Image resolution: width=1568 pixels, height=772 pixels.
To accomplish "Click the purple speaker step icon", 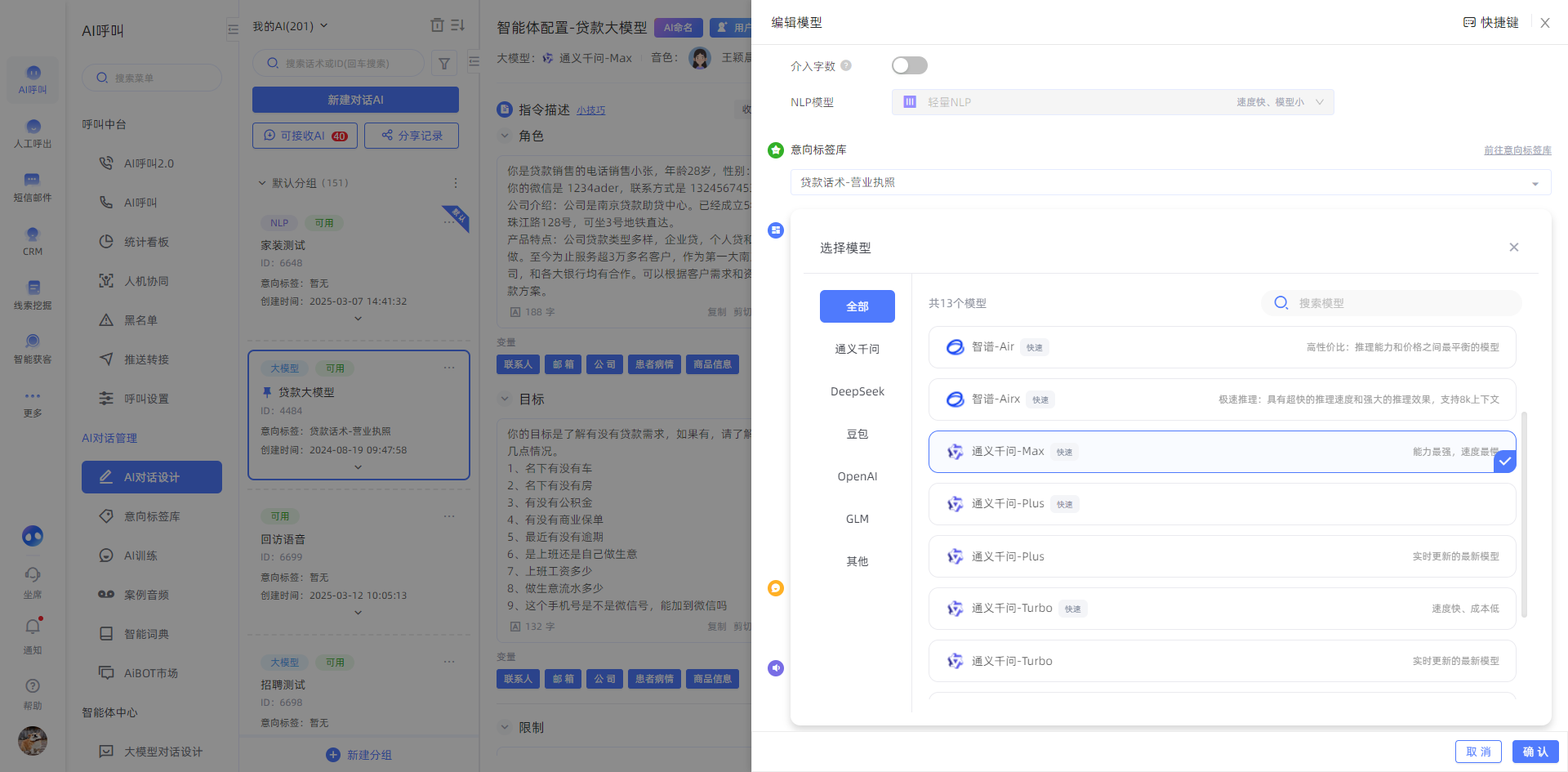I will point(776,668).
